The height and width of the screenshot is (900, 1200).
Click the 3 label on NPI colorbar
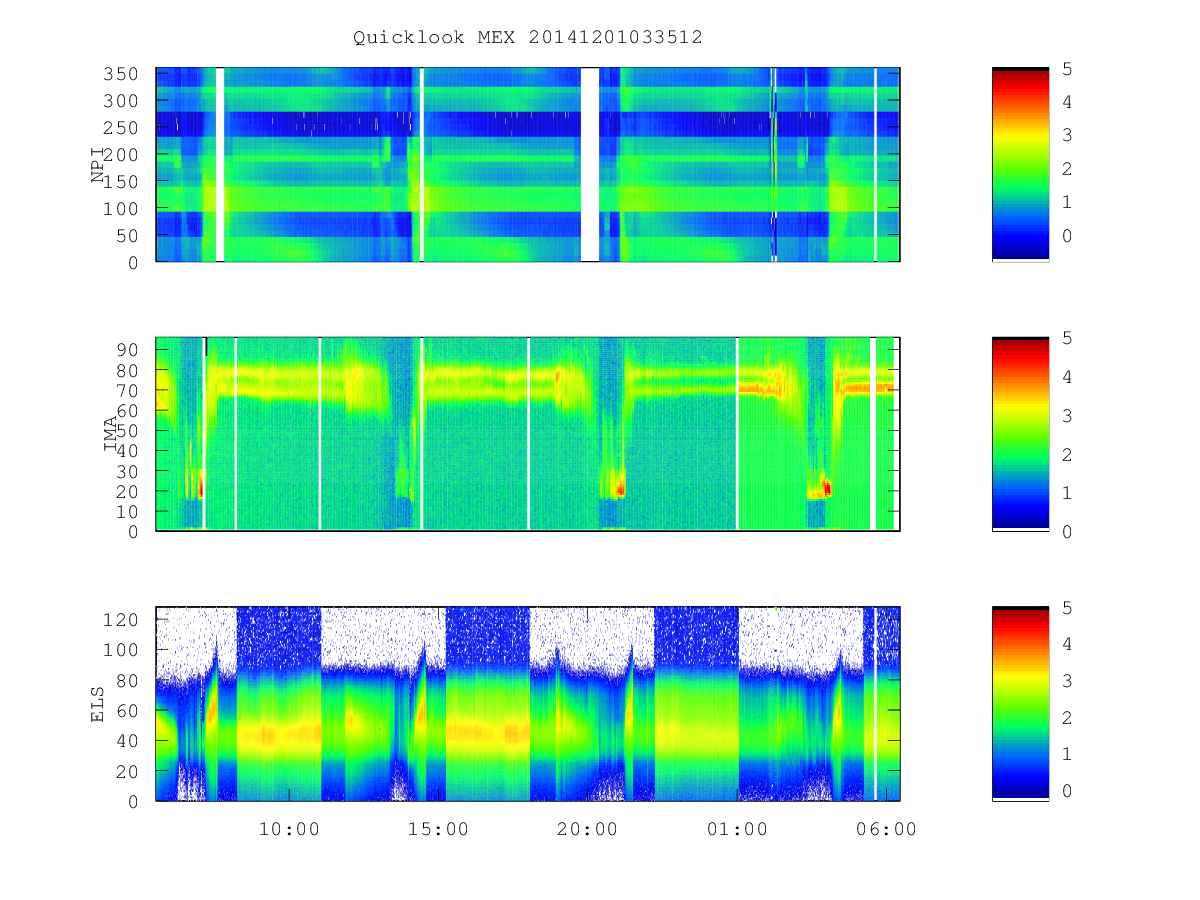pyautogui.click(x=1067, y=135)
